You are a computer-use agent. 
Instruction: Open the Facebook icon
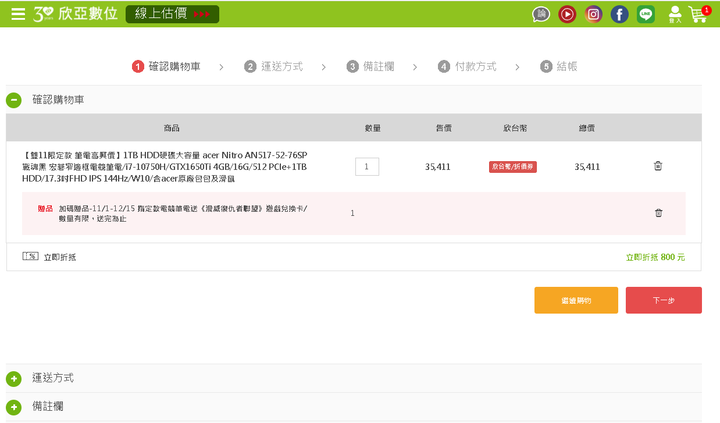(x=619, y=15)
